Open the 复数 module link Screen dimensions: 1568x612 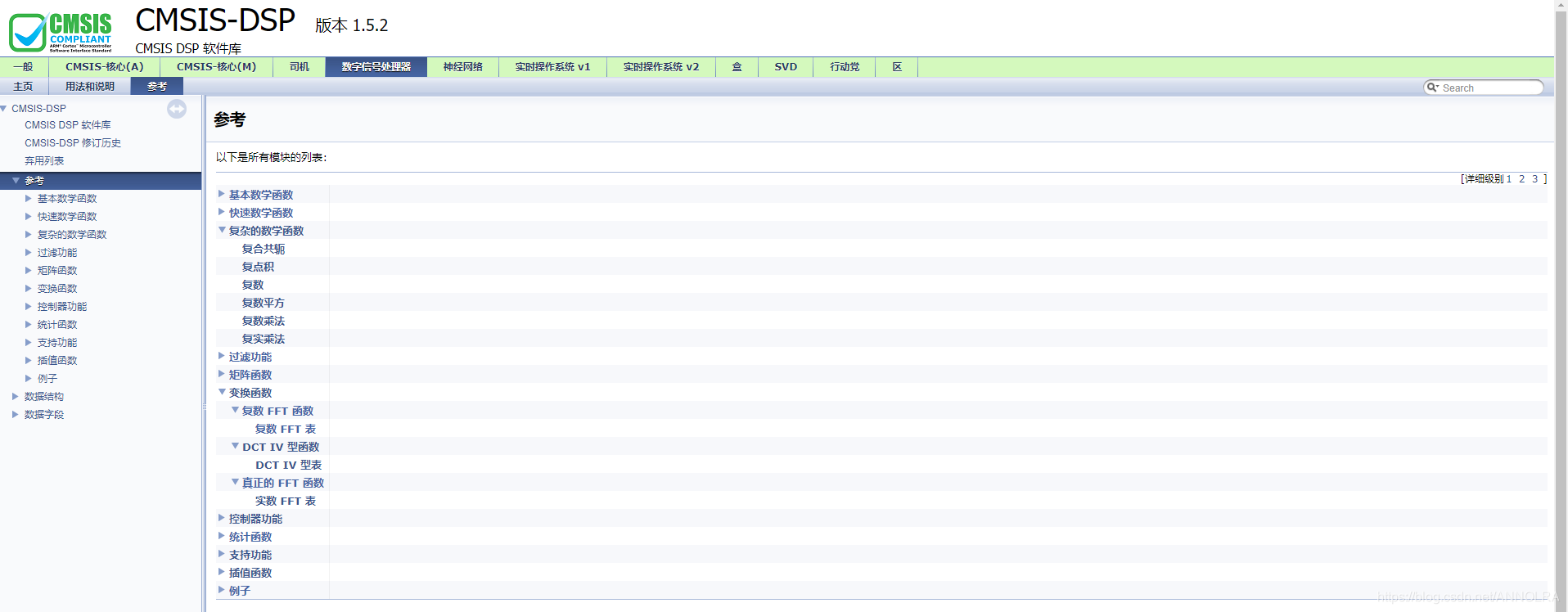pos(253,285)
